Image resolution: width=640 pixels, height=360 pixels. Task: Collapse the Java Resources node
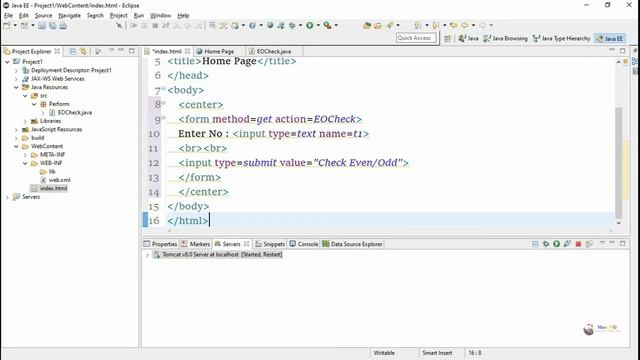(x=16, y=87)
